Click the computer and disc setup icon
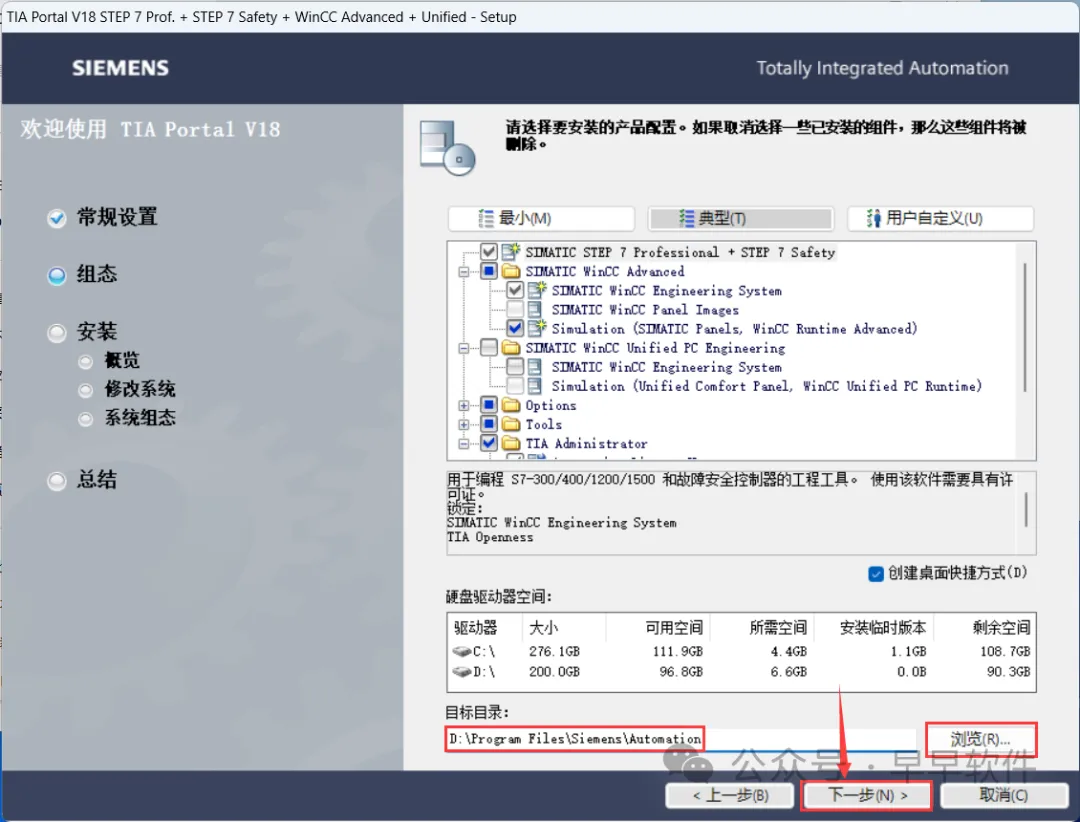 click(x=447, y=147)
